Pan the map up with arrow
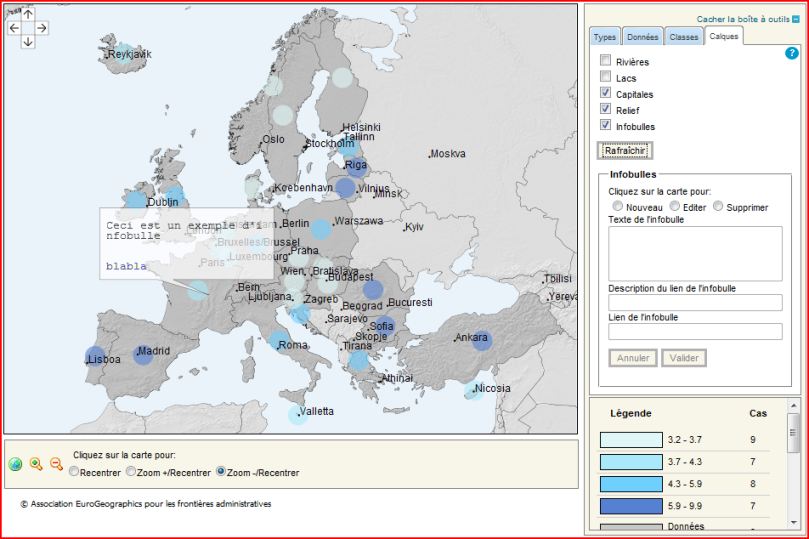Image resolution: width=809 pixels, height=539 pixels. (28, 14)
